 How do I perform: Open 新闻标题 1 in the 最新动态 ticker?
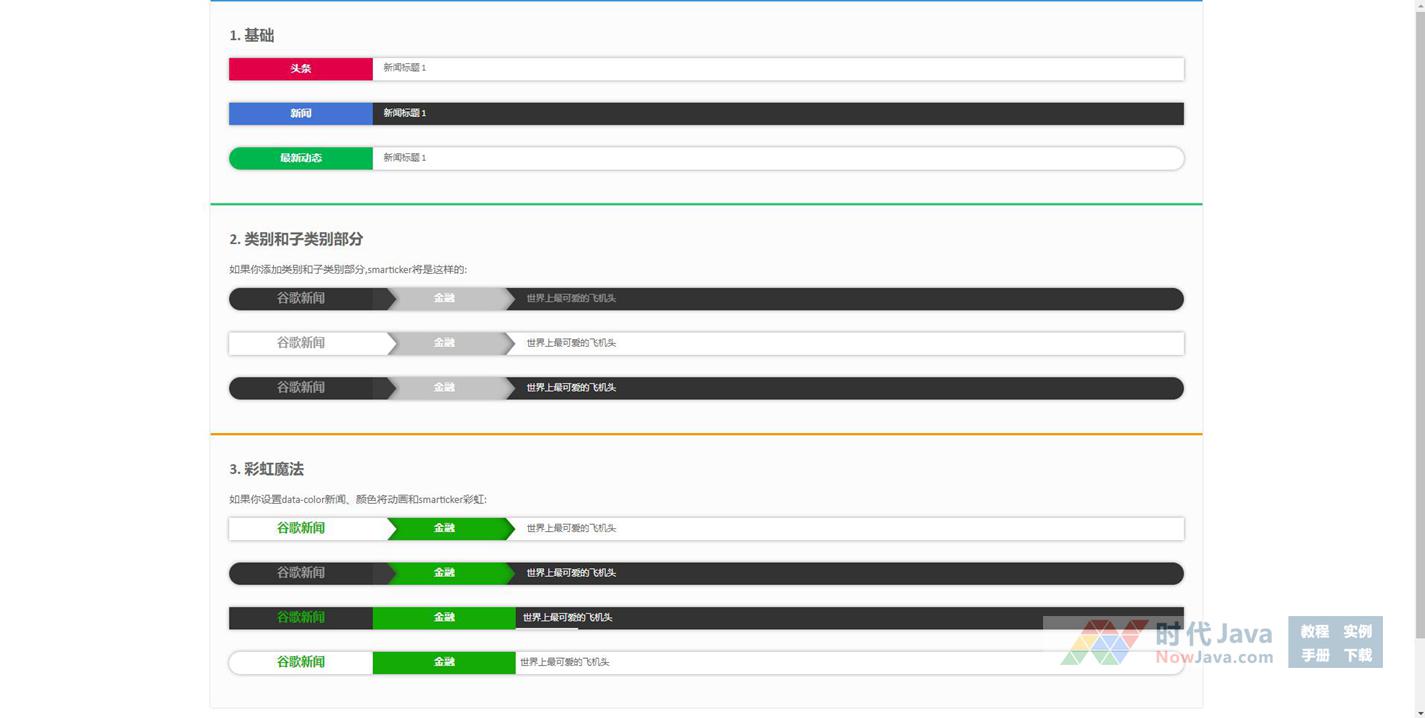point(405,158)
